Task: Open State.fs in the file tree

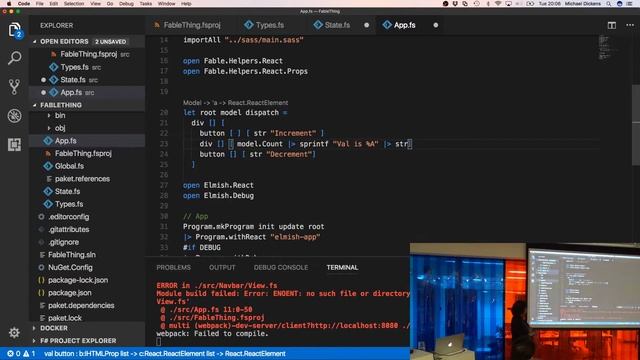Action: (67, 191)
